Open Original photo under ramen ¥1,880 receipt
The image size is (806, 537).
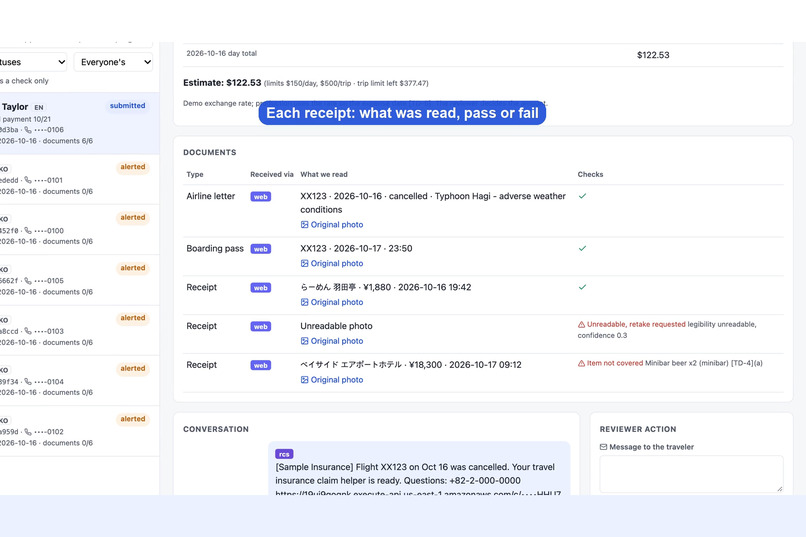[x=332, y=302]
